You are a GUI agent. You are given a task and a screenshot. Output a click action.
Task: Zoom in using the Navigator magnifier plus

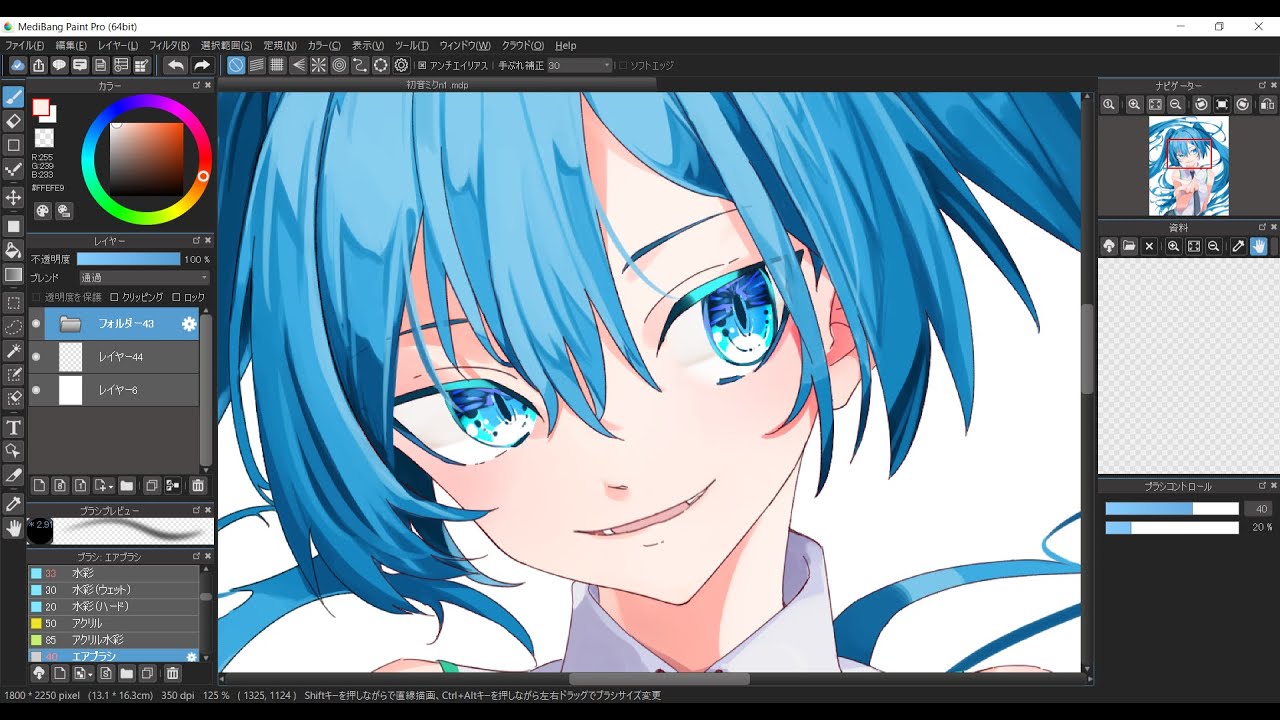click(x=1133, y=104)
